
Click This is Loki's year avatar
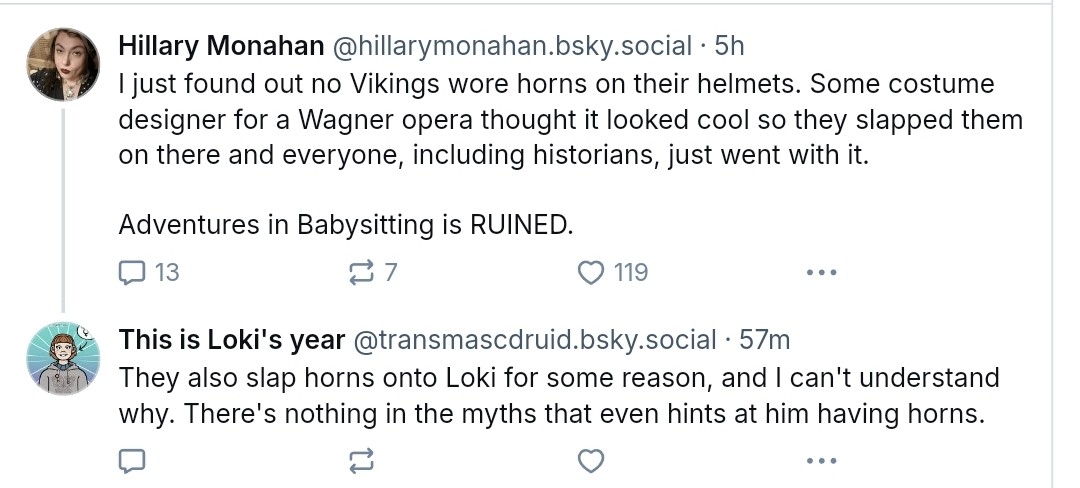pos(63,358)
